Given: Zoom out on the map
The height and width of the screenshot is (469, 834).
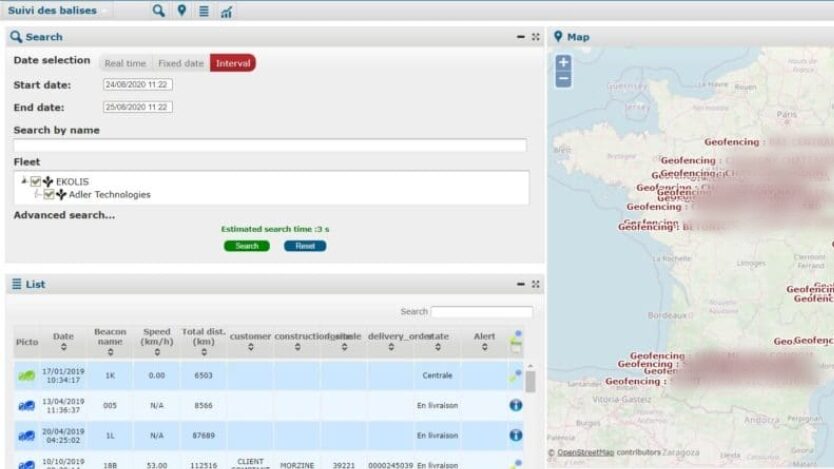Looking at the screenshot, I should pyautogui.click(x=563, y=79).
